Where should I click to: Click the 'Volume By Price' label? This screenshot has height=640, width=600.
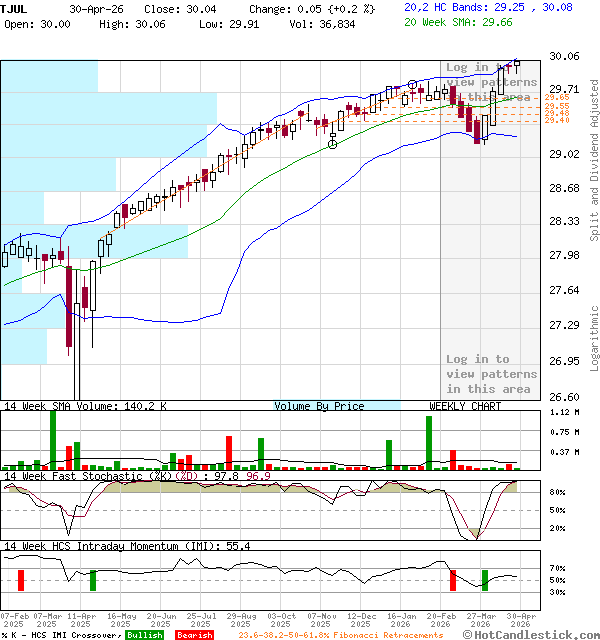320,406
